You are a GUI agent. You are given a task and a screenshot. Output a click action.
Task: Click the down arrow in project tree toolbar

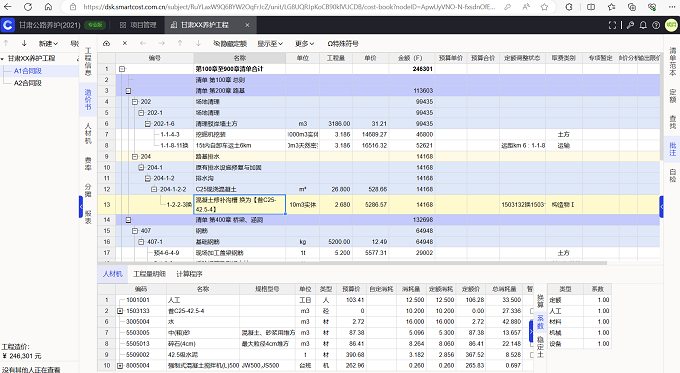pos(24,43)
